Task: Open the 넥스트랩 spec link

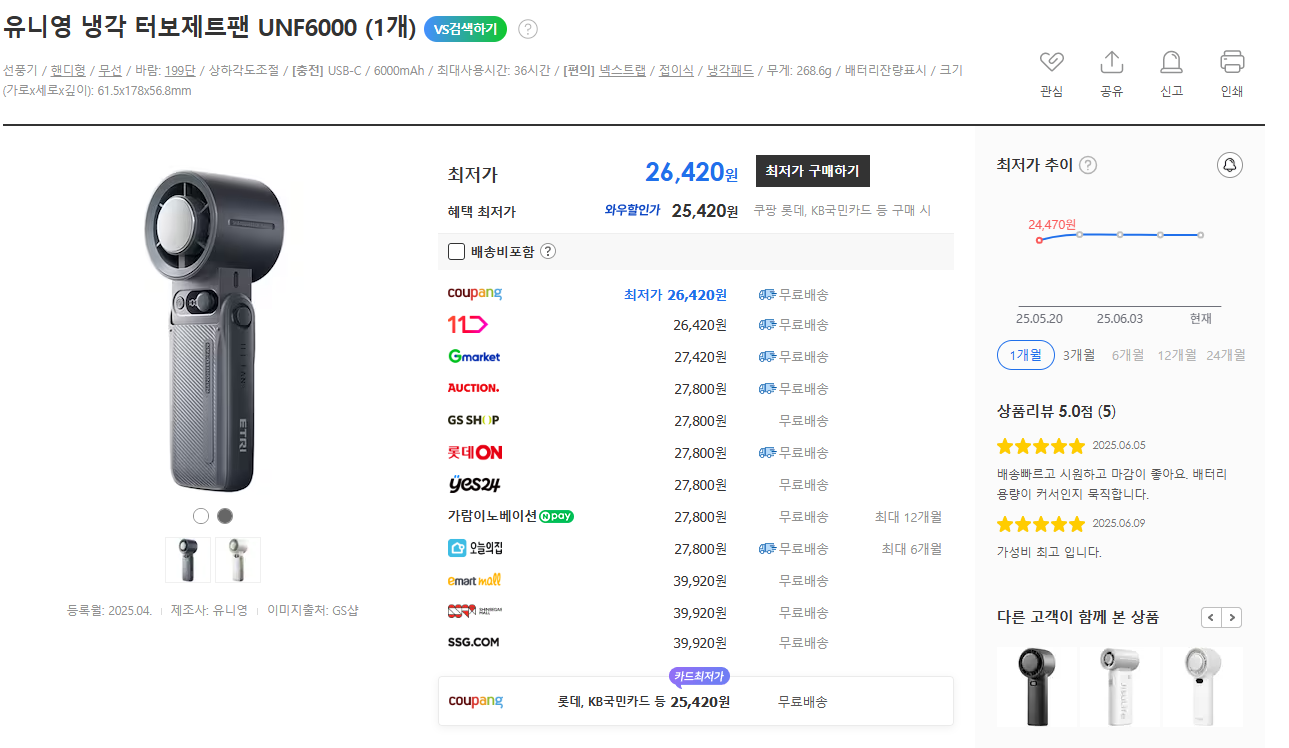Action: pos(622,70)
